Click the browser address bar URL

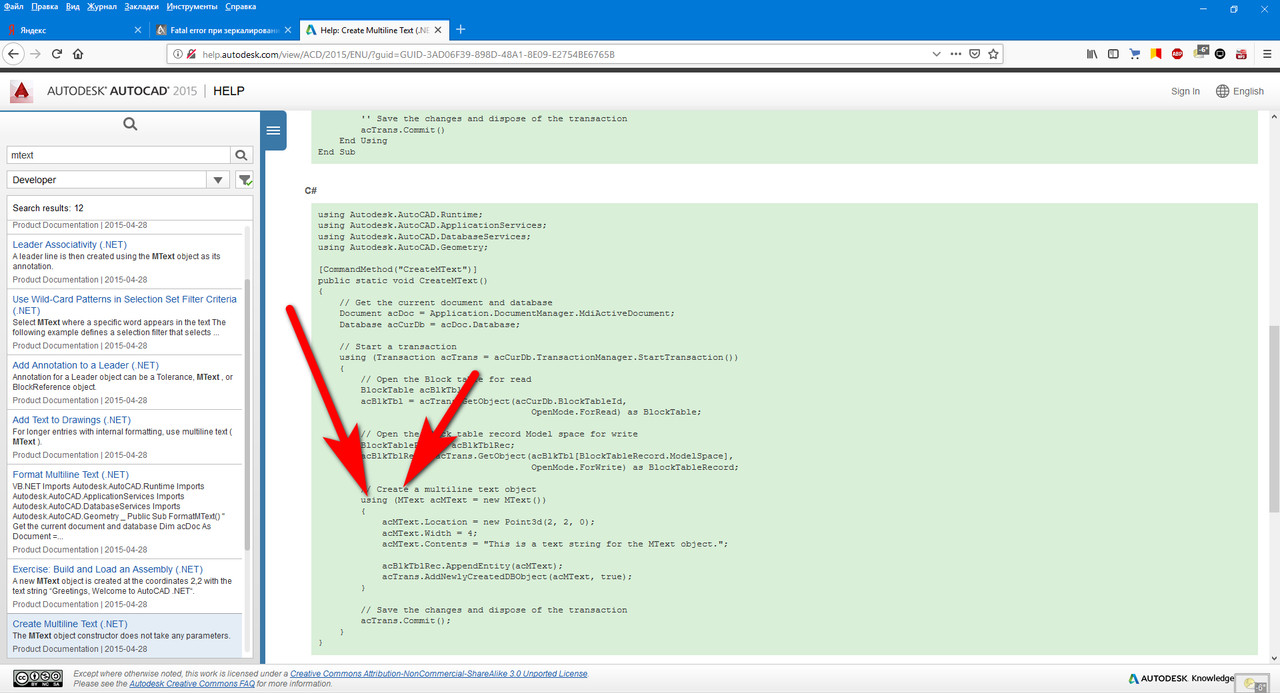click(x=408, y=54)
